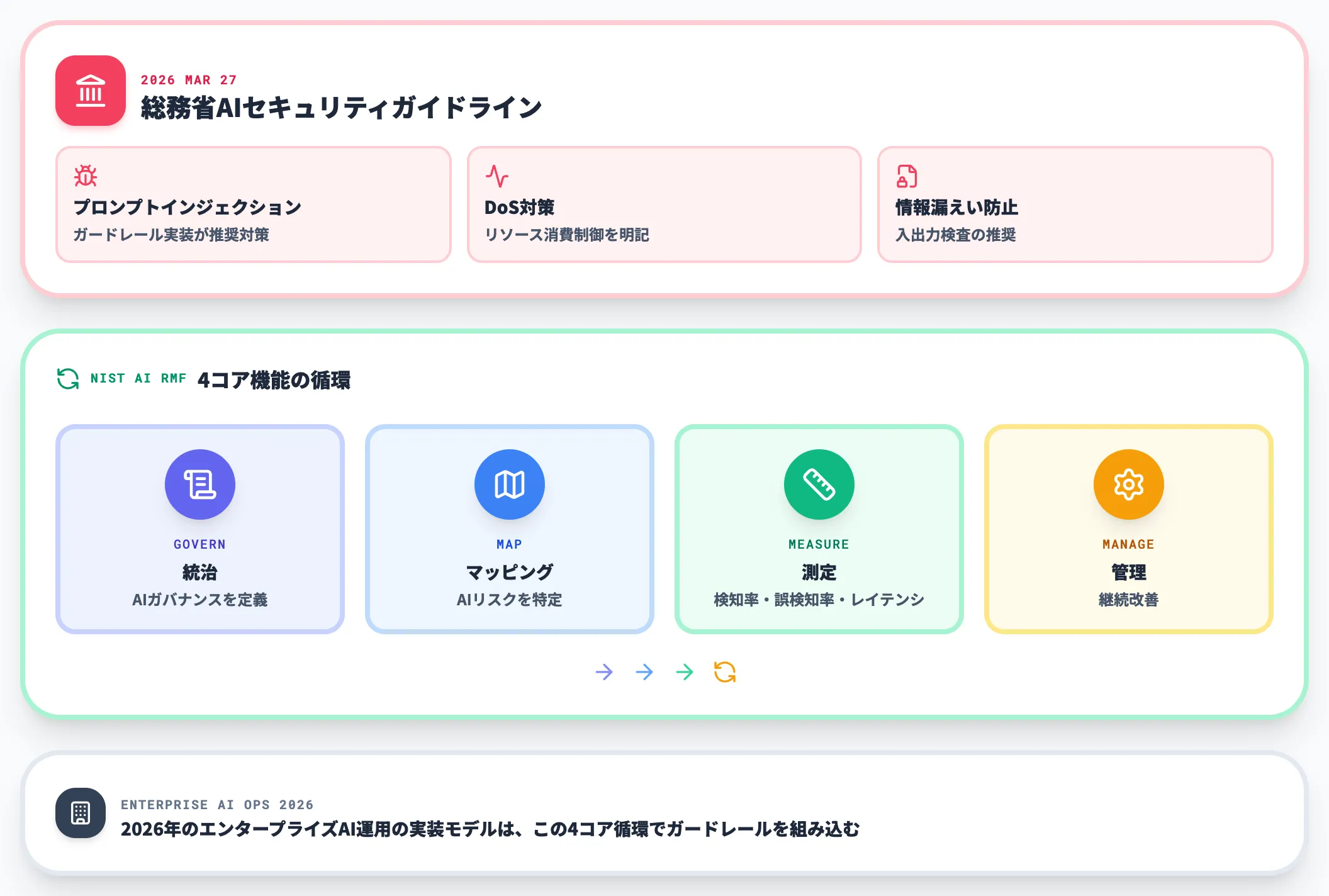This screenshot has width=1329, height=896.
Task: Click the 管理 title
Action: [x=1129, y=572]
